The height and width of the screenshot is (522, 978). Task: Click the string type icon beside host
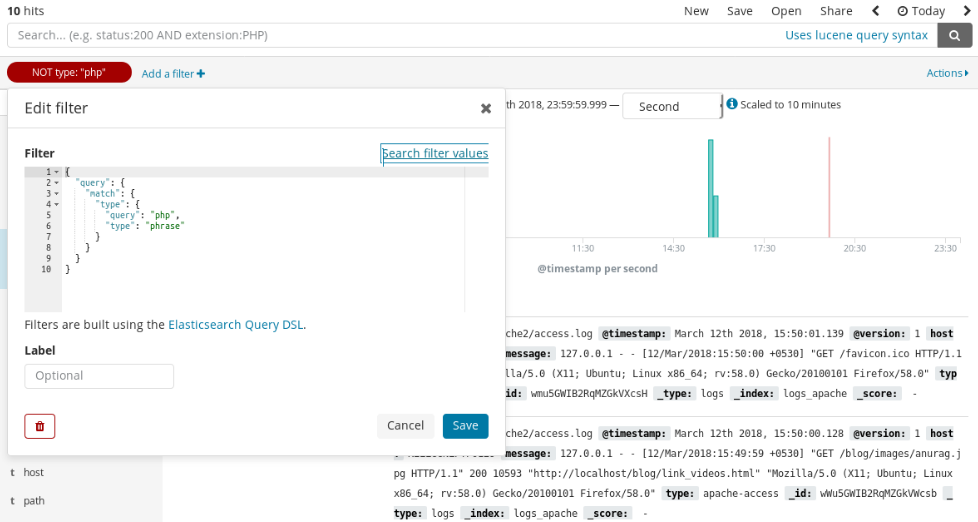pos(12,472)
